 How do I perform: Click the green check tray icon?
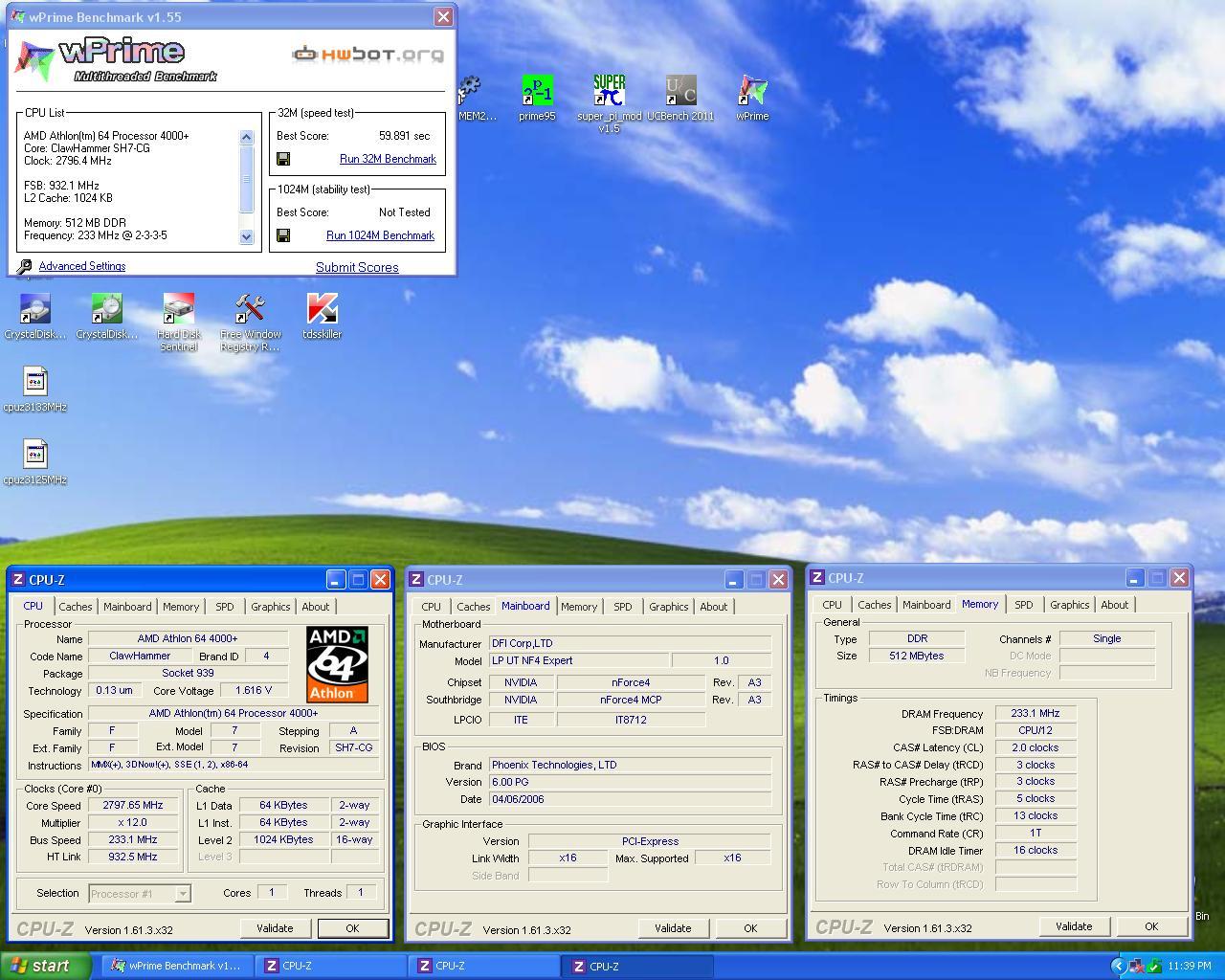pos(1155,966)
